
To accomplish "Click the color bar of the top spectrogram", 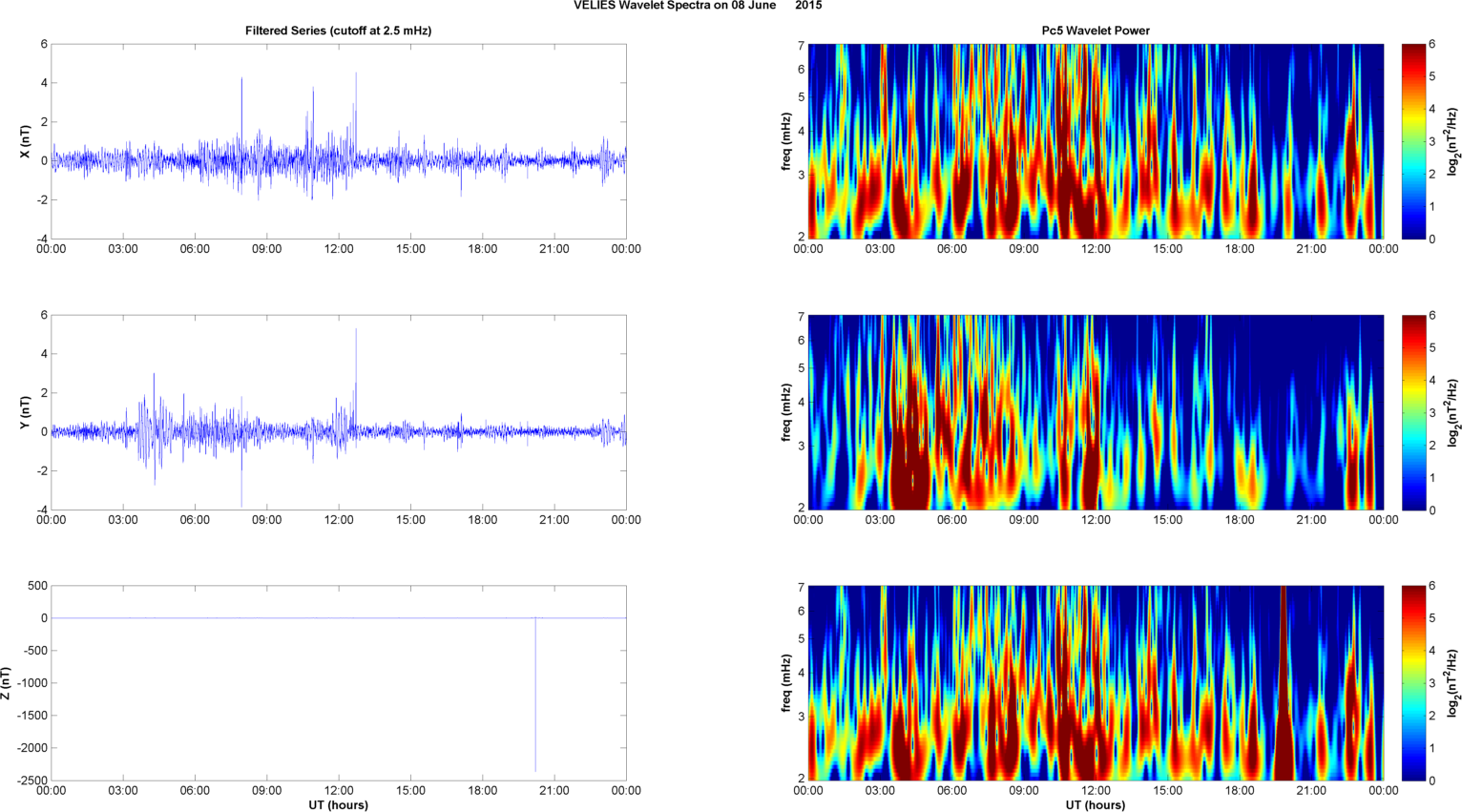I will click(x=1413, y=141).
